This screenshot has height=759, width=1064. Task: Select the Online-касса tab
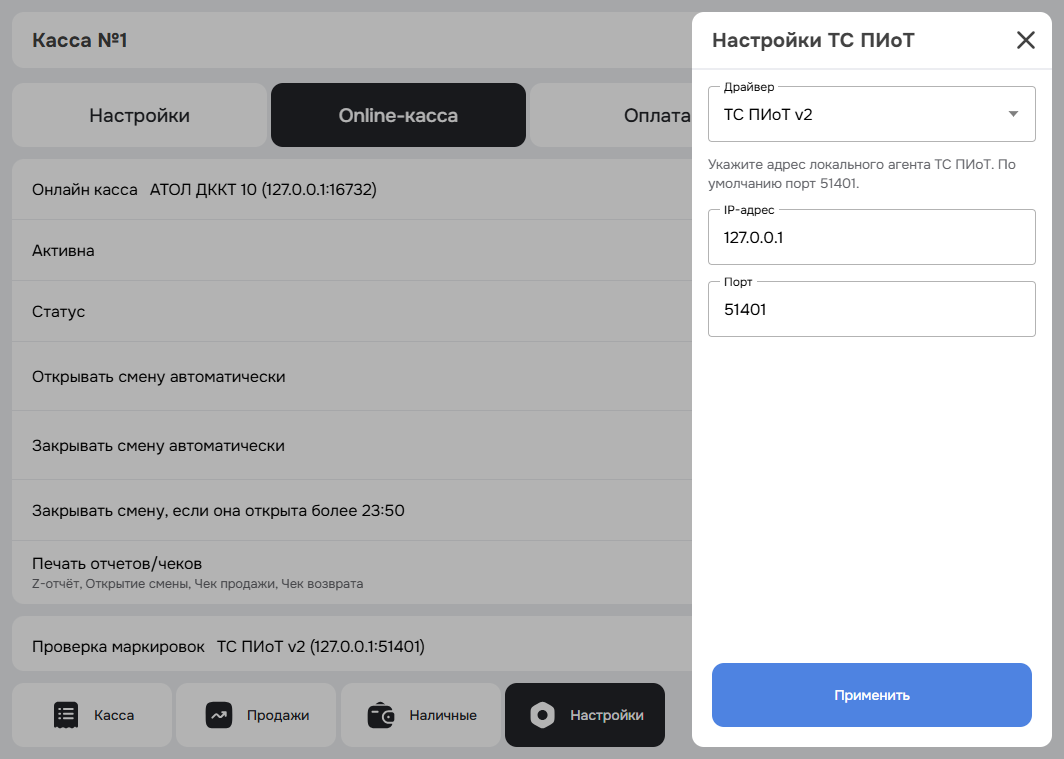tap(398, 115)
